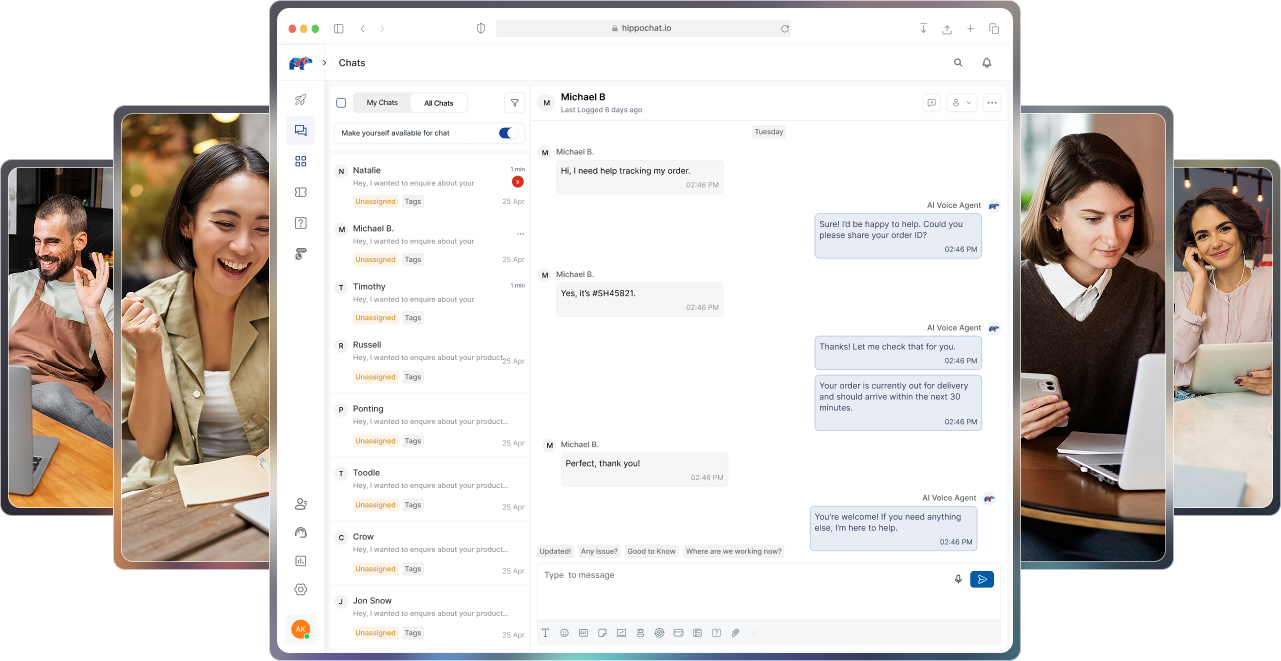Open the reports chart icon in sidebar
The image size is (1281, 661).
300,561
